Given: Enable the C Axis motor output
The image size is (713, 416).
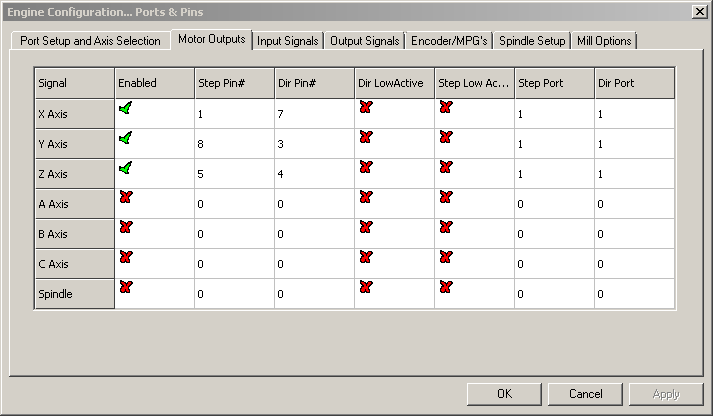Looking at the screenshot, I should click(x=125, y=258).
